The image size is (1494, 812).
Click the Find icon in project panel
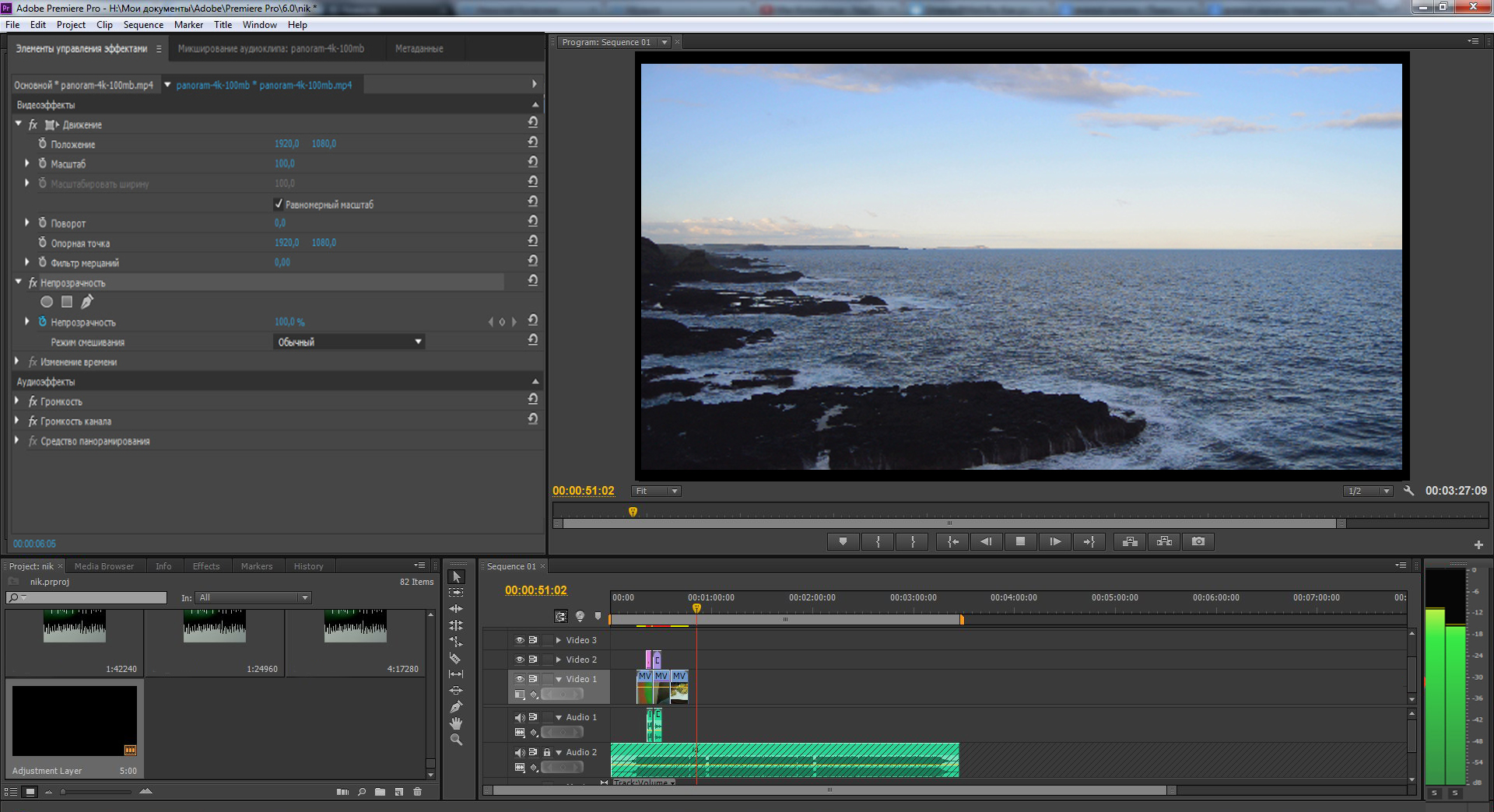pos(362,792)
